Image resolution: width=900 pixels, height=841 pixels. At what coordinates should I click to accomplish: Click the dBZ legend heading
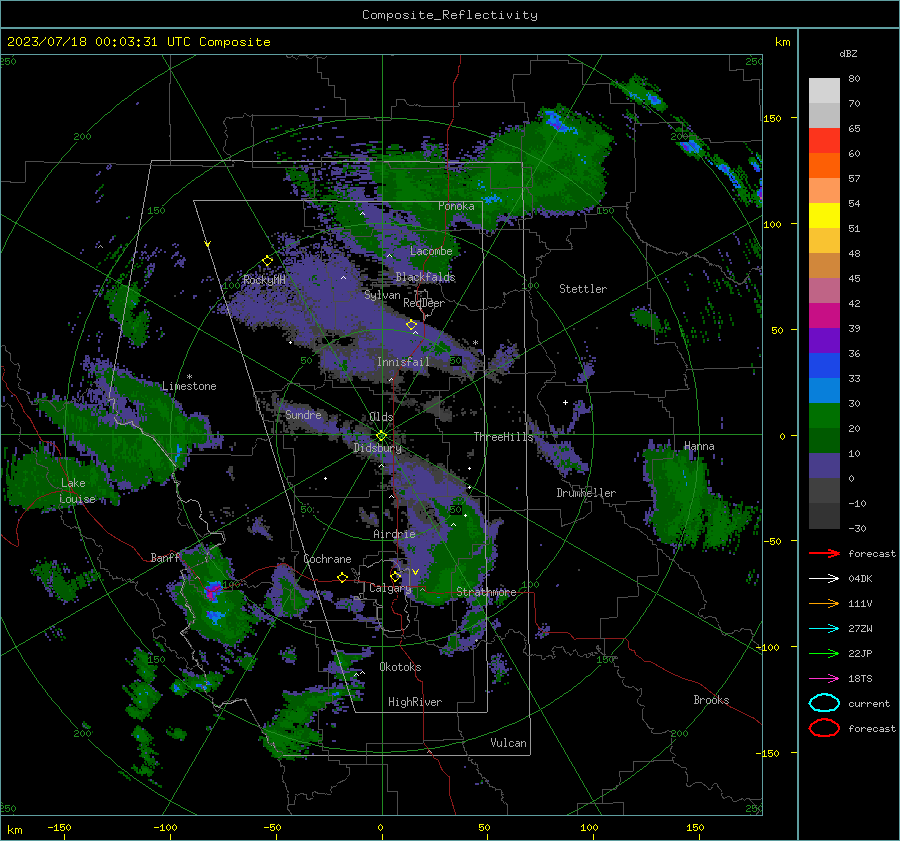pos(848,53)
